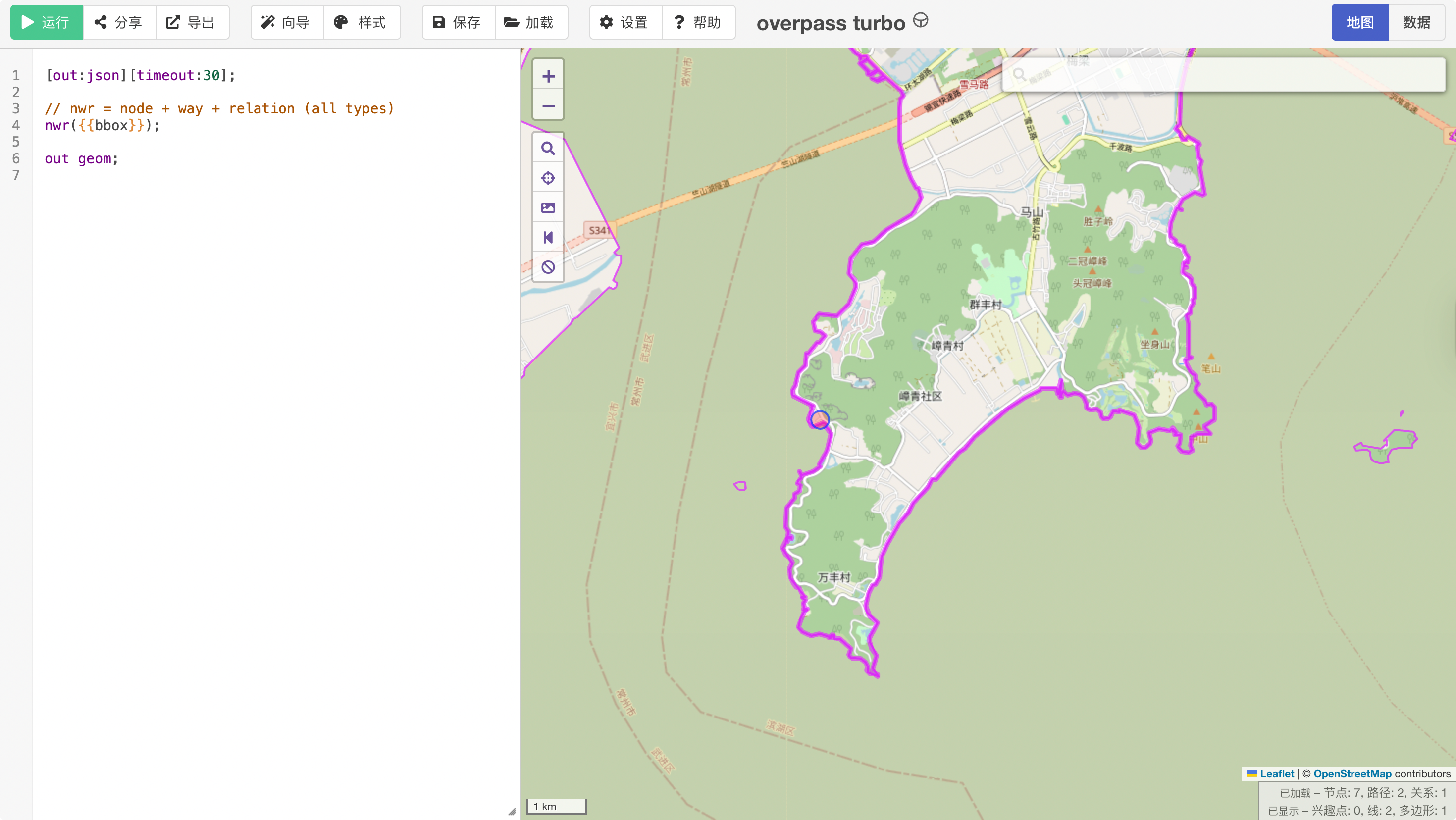This screenshot has width=1456, height=820.
Task: Click the 导出 (Export) button
Action: point(192,23)
